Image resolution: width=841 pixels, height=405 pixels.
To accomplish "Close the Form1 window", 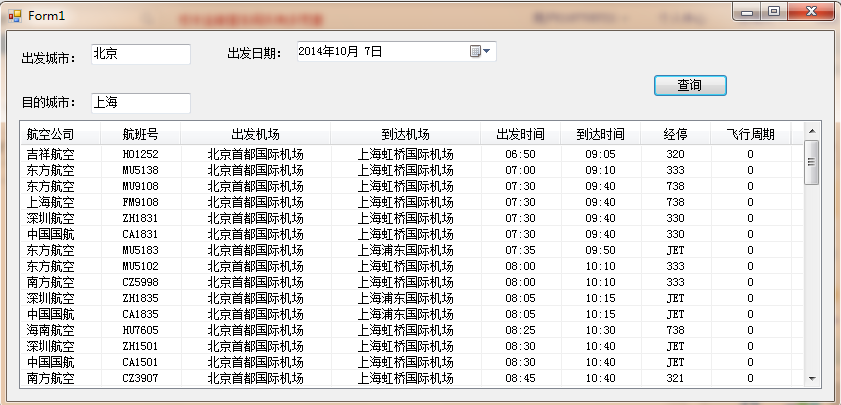I will click(x=810, y=12).
